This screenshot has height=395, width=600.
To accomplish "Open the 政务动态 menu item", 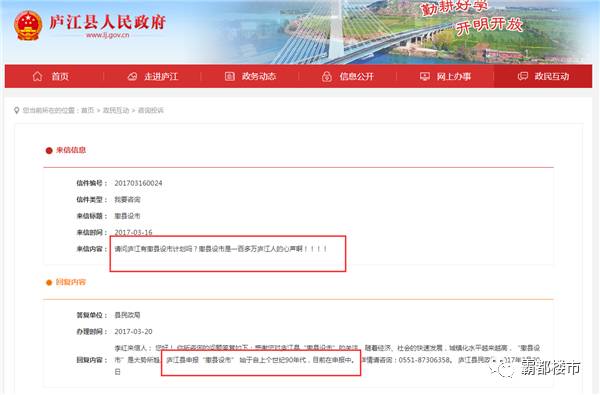I will coord(259,77).
